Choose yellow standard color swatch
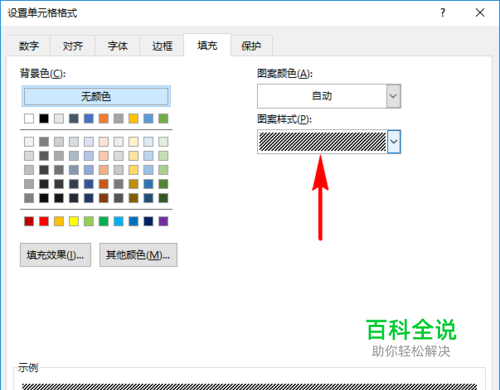Screen dimensions: 500x390 tap(74, 221)
